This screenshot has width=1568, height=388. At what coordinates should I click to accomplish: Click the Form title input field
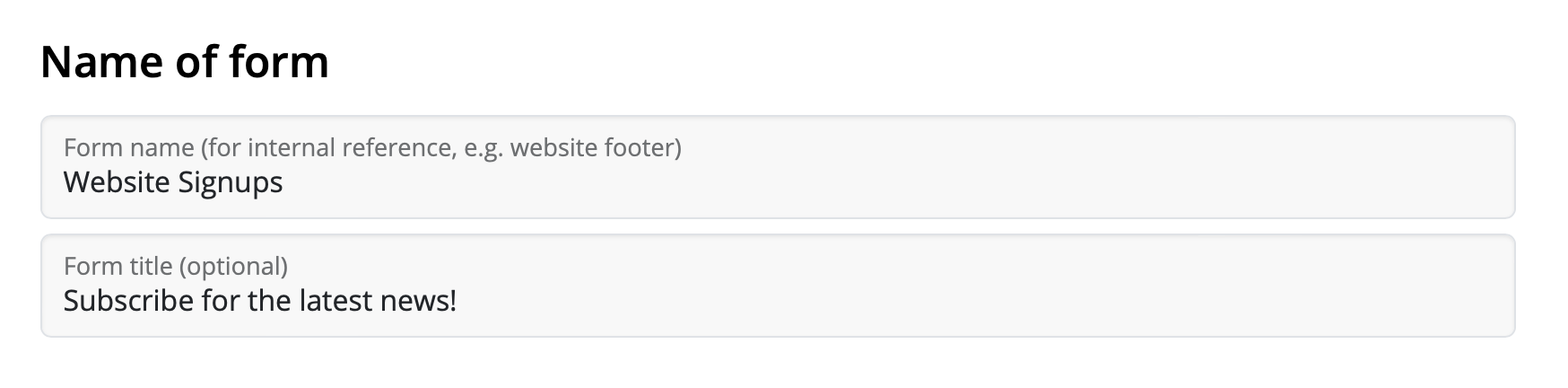click(x=778, y=286)
